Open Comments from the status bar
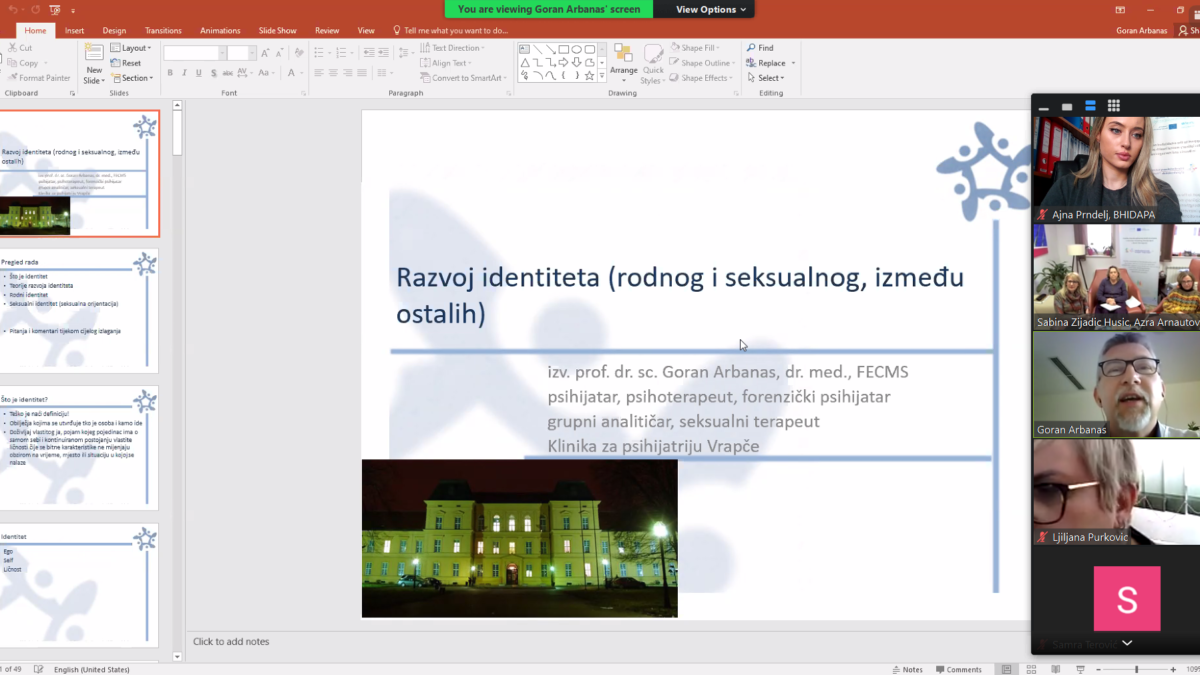The width and height of the screenshot is (1200, 675). tap(958, 669)
